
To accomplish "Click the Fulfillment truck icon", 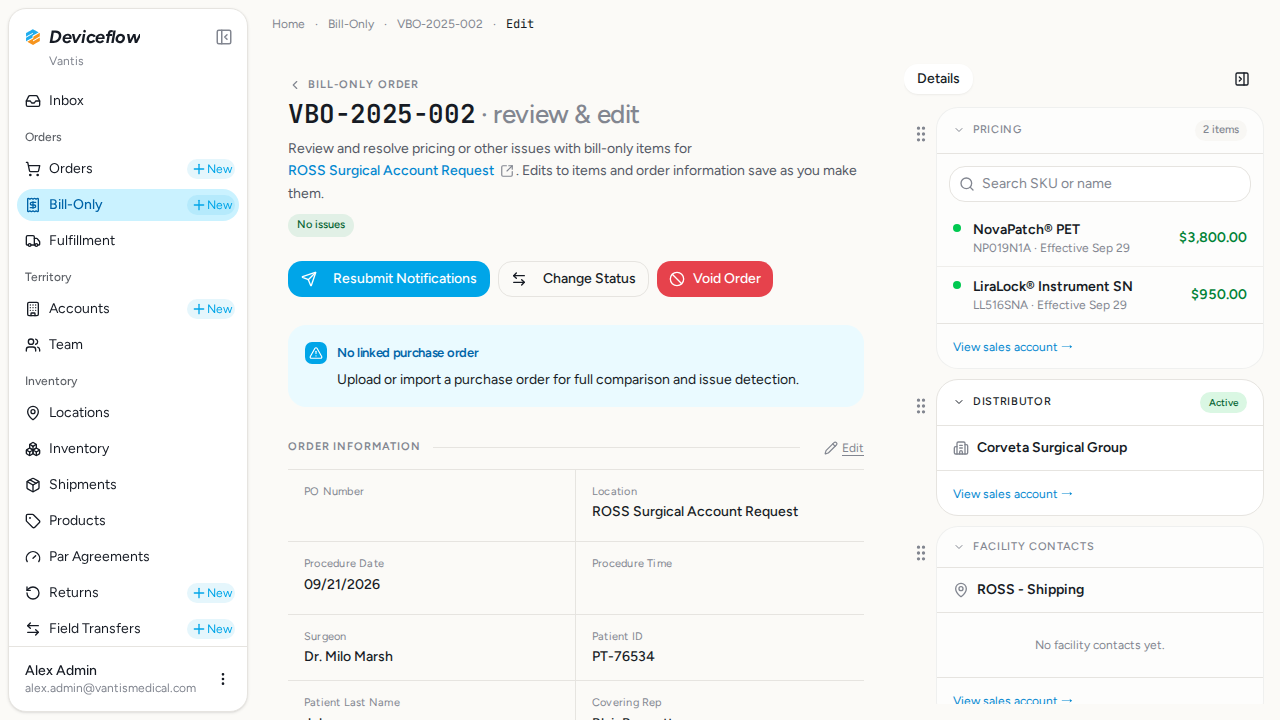I will (x=33, y=241).
